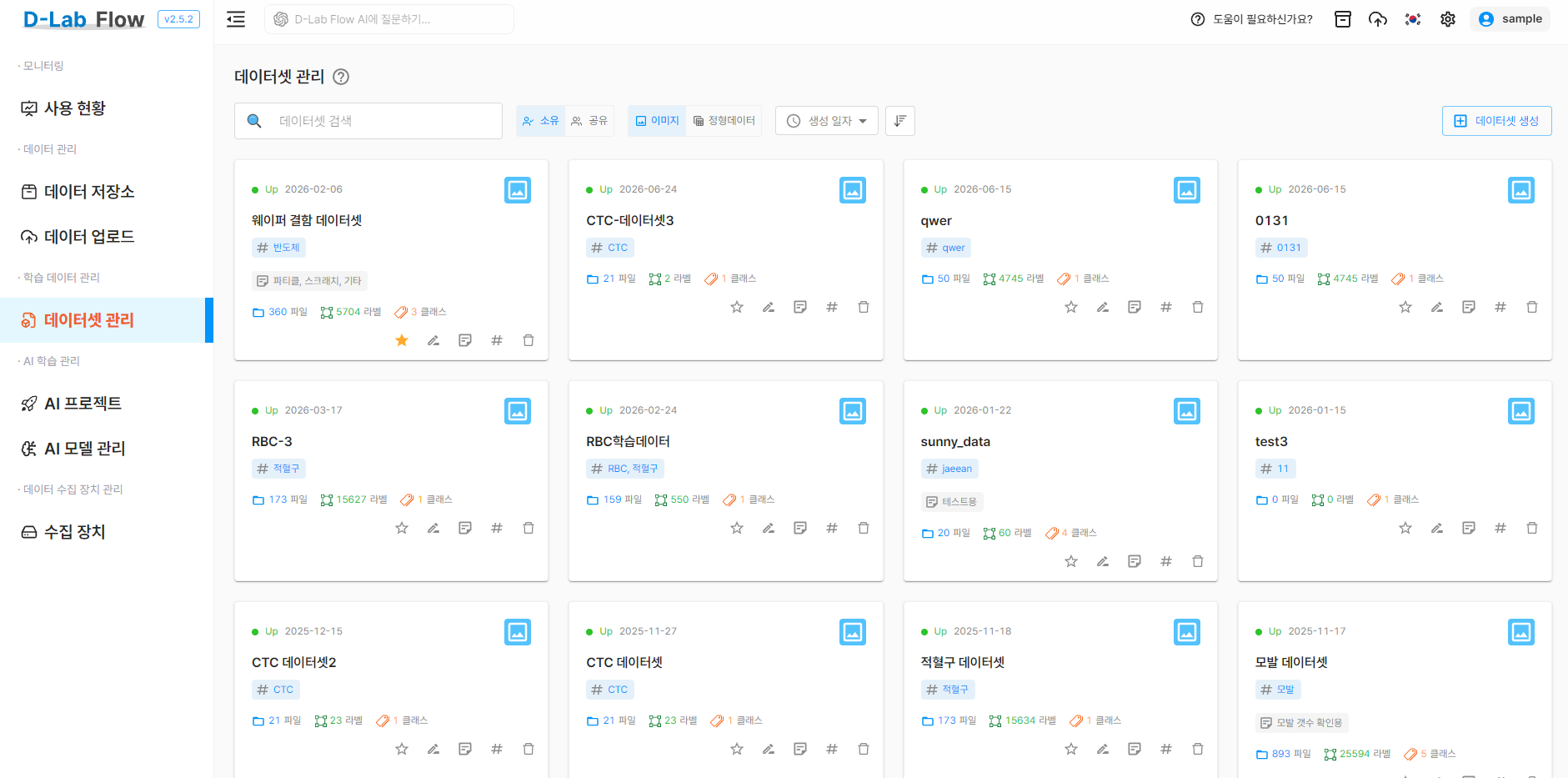Open the cloud upload icon in header
Image resolution: width=1568 pixels, height=778 pixels.
point(1378,19)
